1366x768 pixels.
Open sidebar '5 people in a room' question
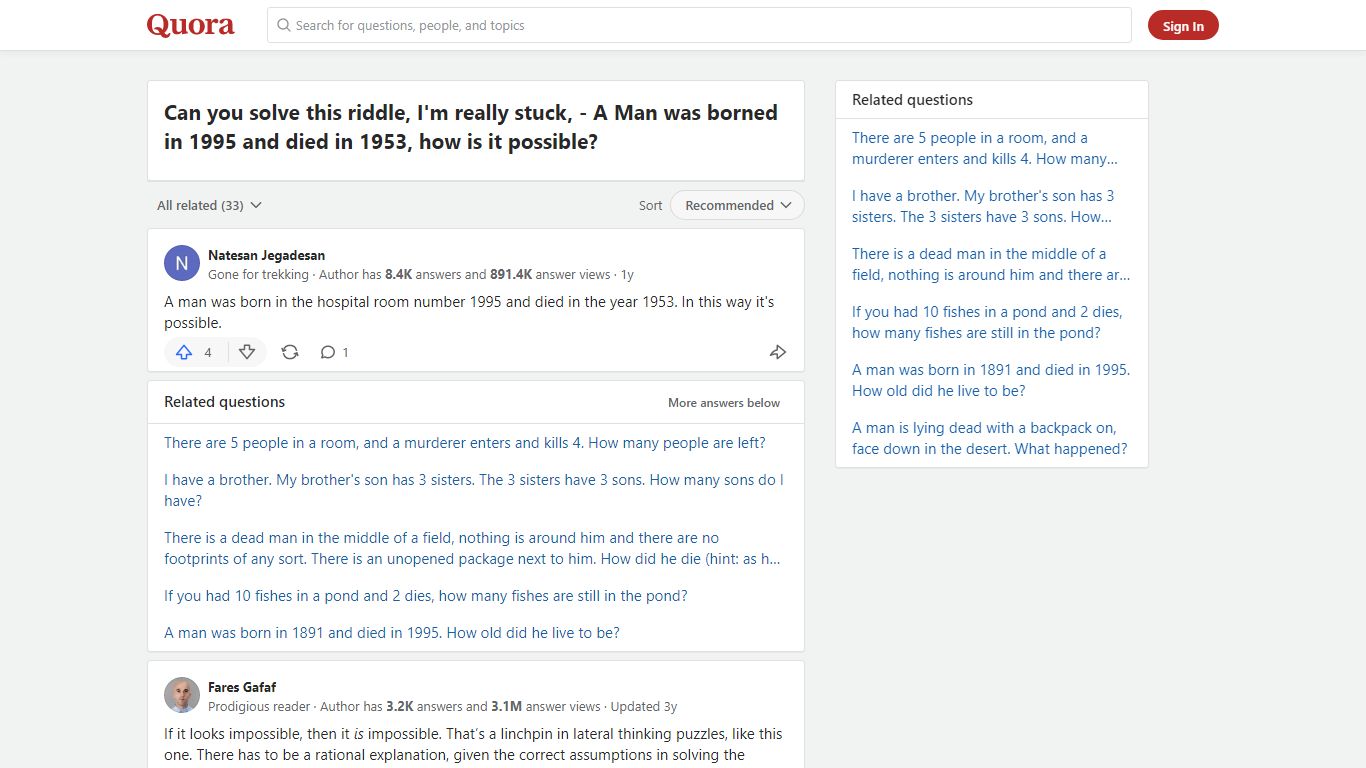tap(985, 148)
